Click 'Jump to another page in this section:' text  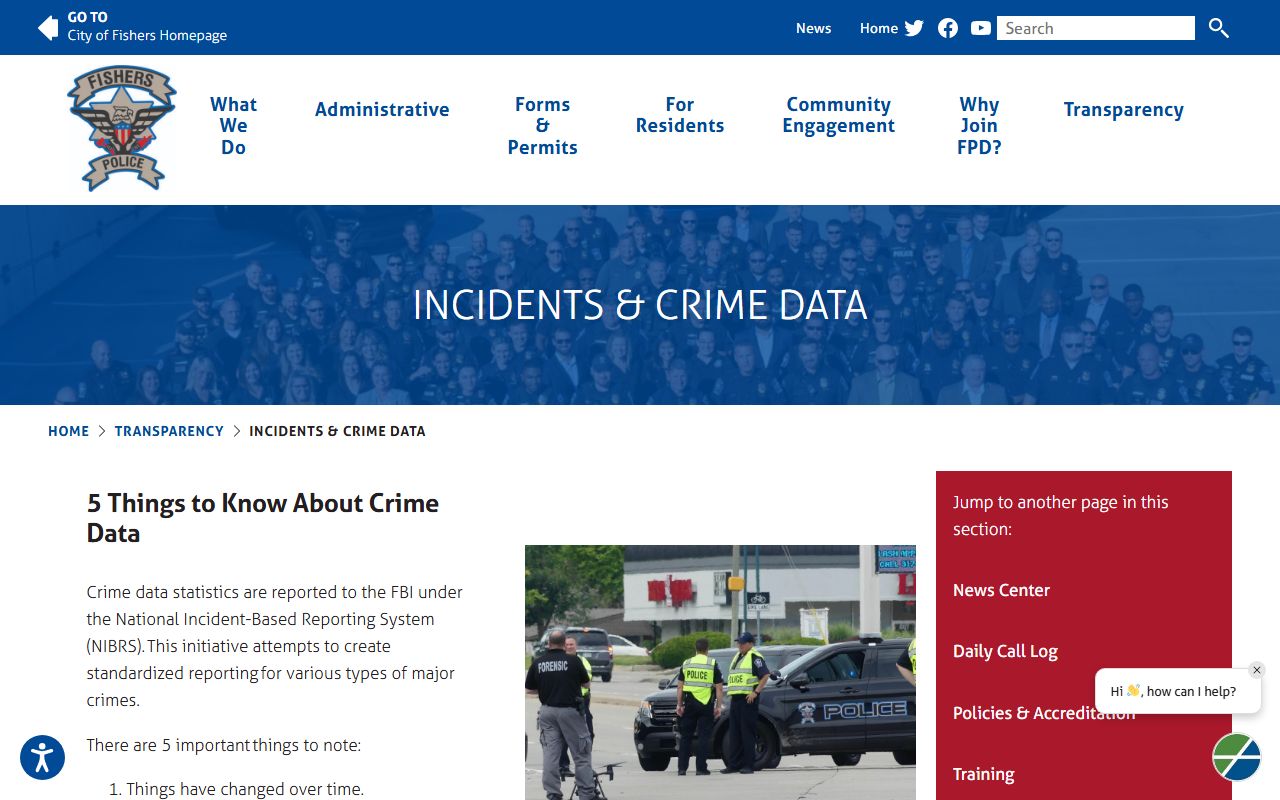(1060, 515)
